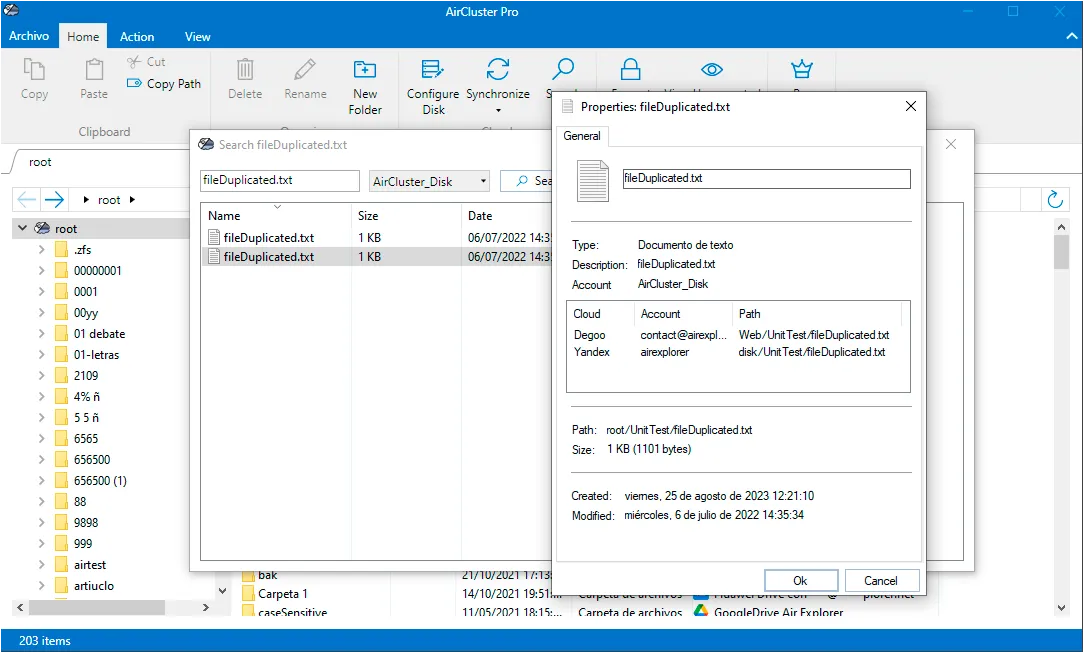Click the Paste clipboard icon
The width and height of the screenshot is (1084, 652).
coord(94,71)
